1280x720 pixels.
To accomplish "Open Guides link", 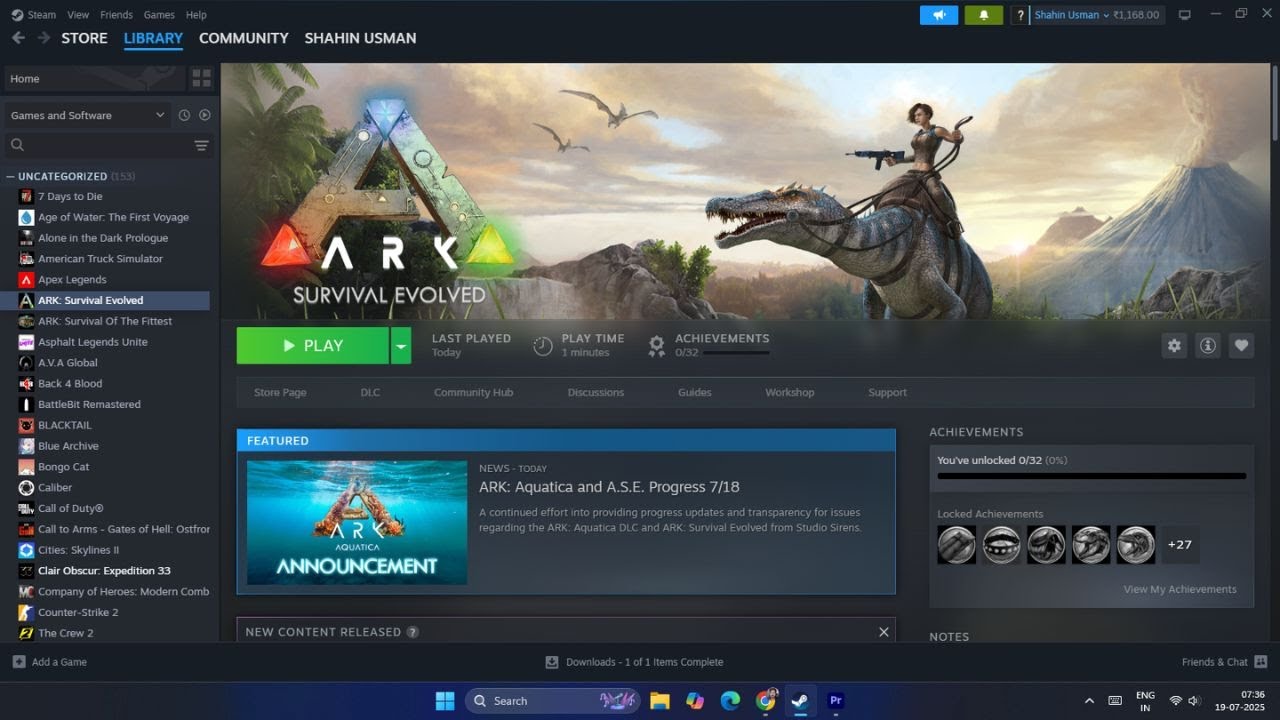I will 694,392.
